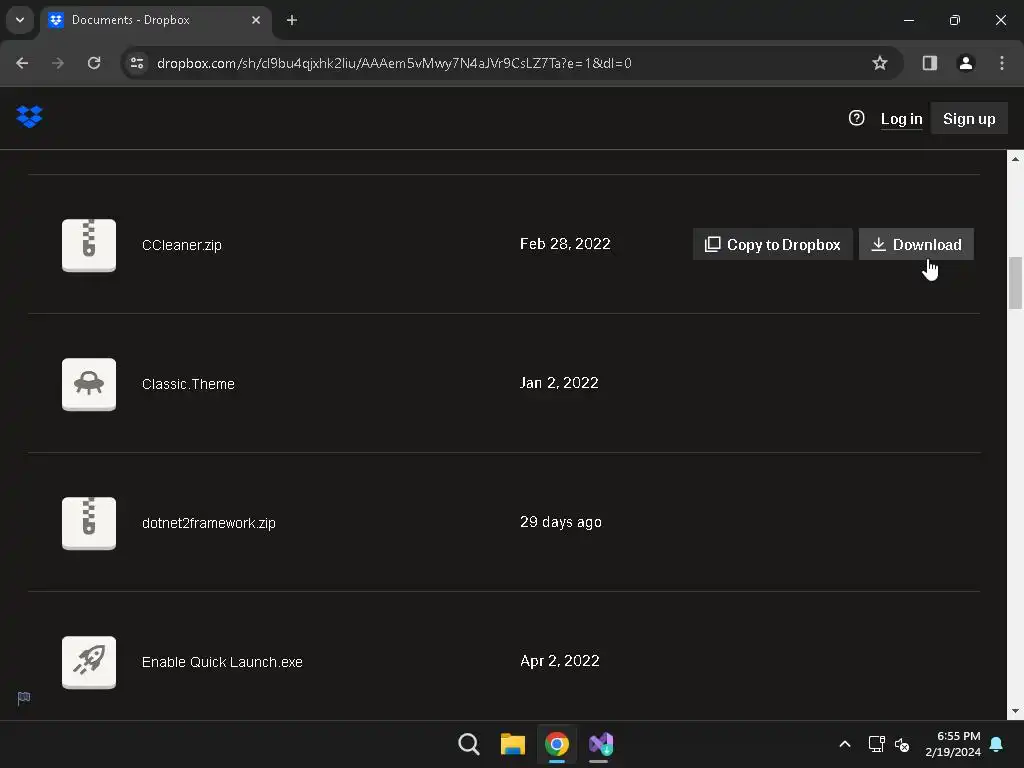Open Visual Studio Installer taskbar icon
1024x768 pixels.
601,744
